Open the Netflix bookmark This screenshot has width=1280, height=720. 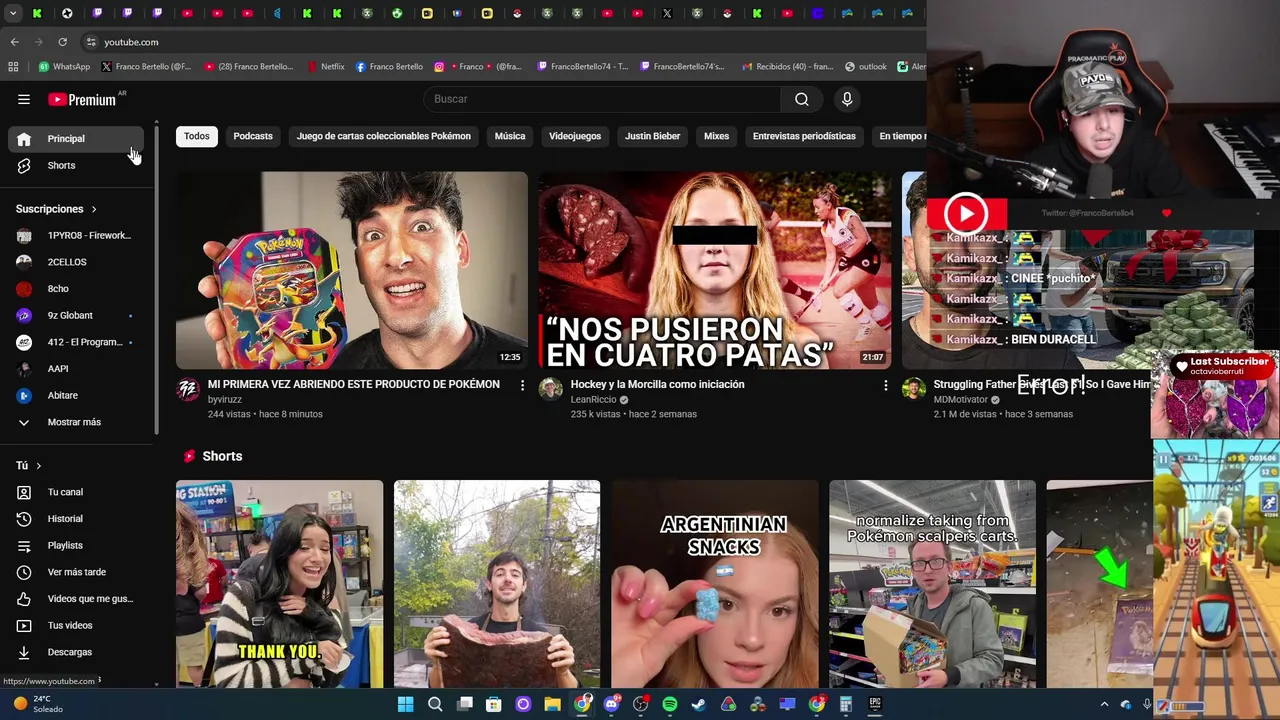[x=325, y=67]
